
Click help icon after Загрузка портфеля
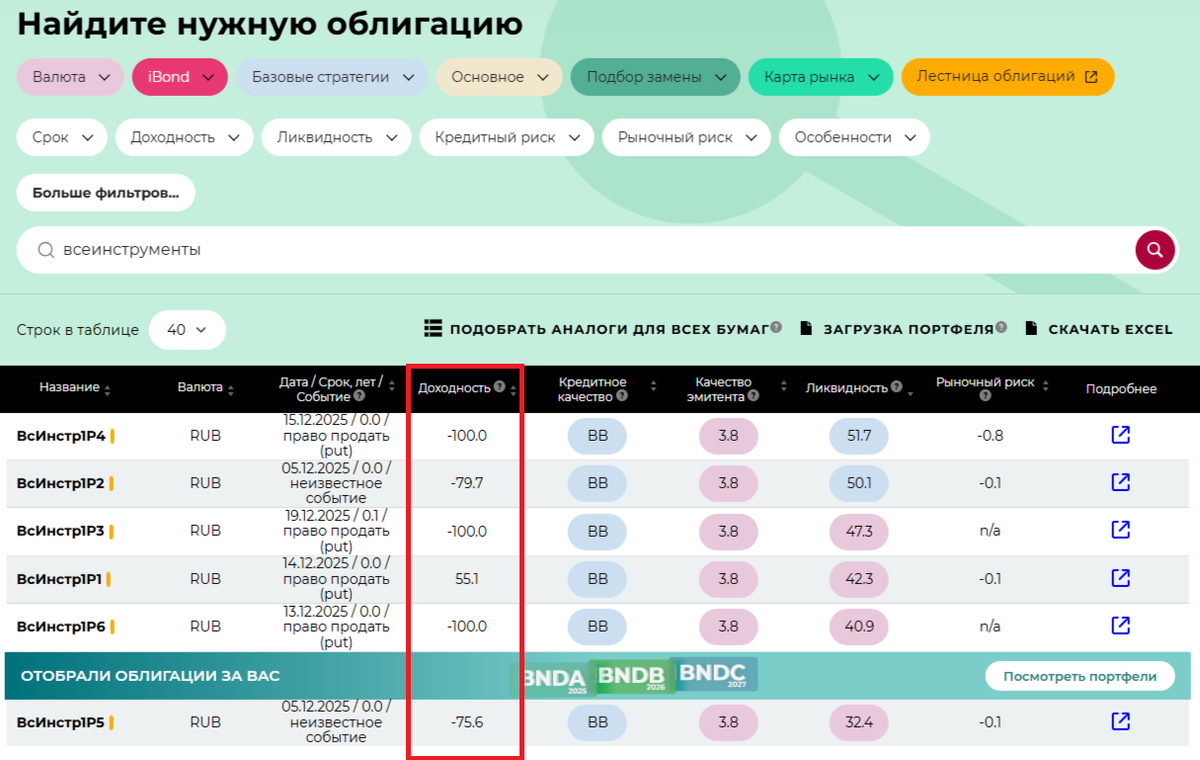1001,328
